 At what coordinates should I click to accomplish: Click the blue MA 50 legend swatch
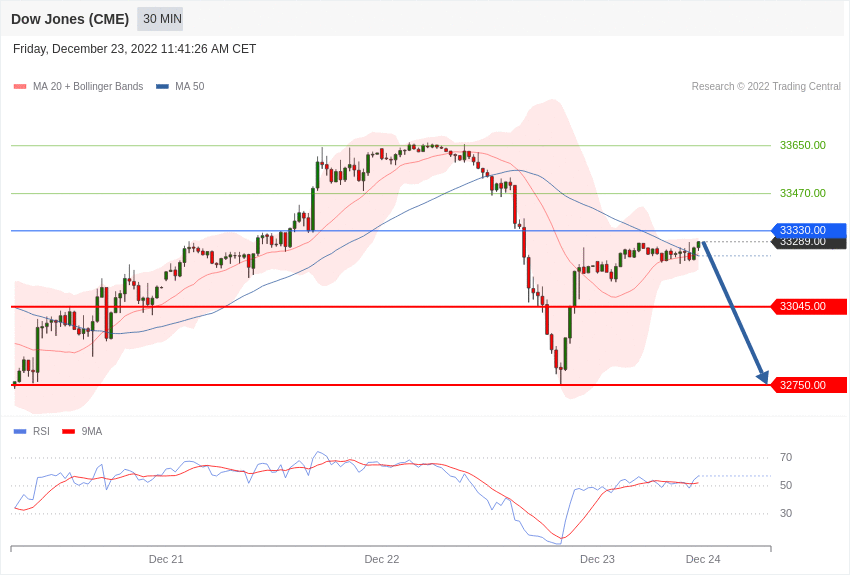[x=162, y=87]
